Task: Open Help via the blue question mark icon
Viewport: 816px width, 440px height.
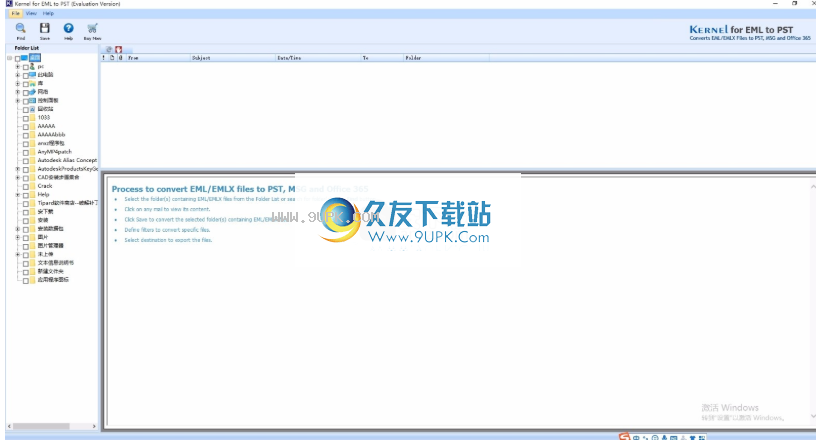Action: (68, 29)
